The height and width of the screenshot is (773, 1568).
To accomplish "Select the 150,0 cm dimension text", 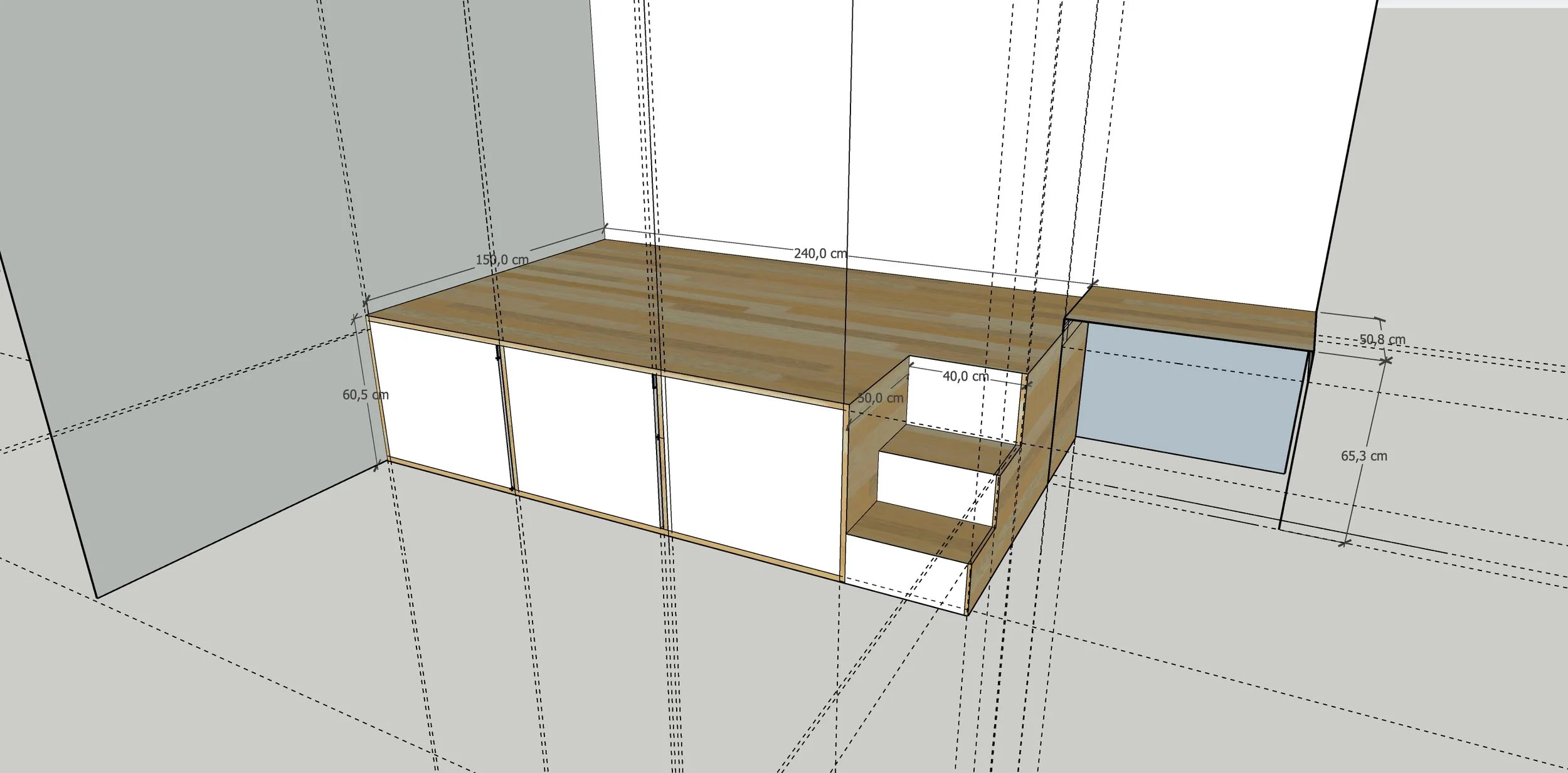I will (x=502, y=260).
